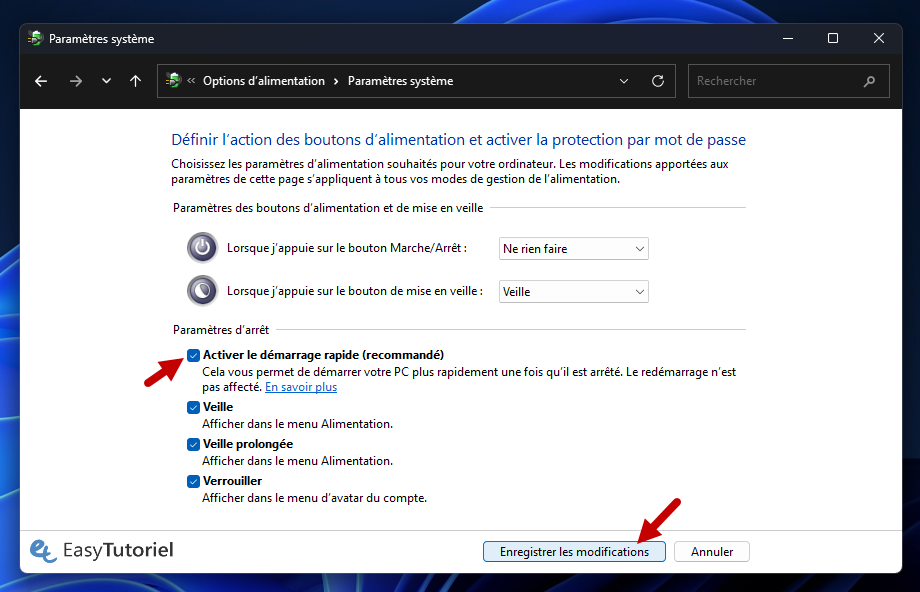
Task: Click the power options icon in address bar
Action: (x=174, y=80)
